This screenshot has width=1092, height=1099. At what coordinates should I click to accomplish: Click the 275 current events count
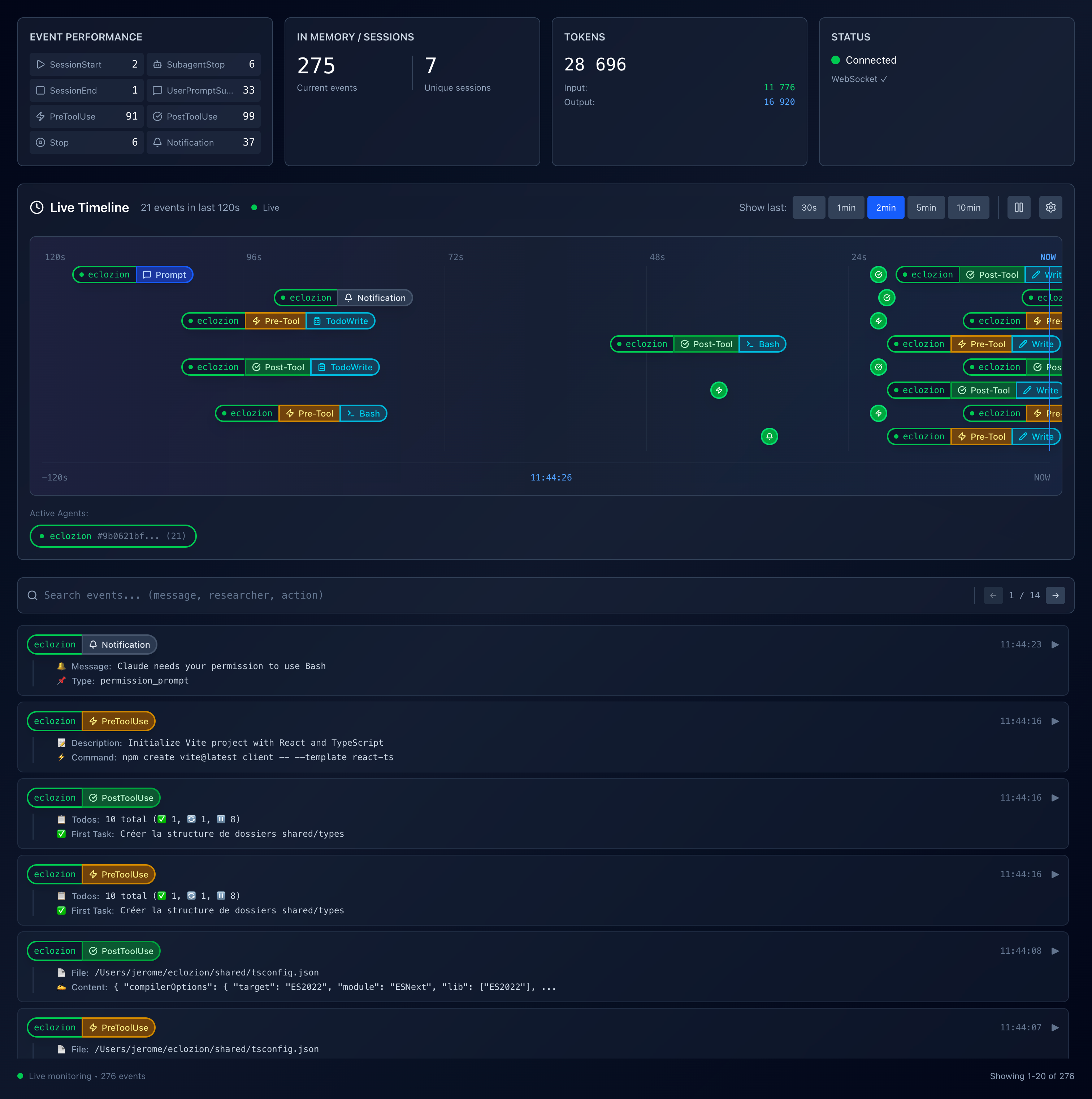(316, 66)
